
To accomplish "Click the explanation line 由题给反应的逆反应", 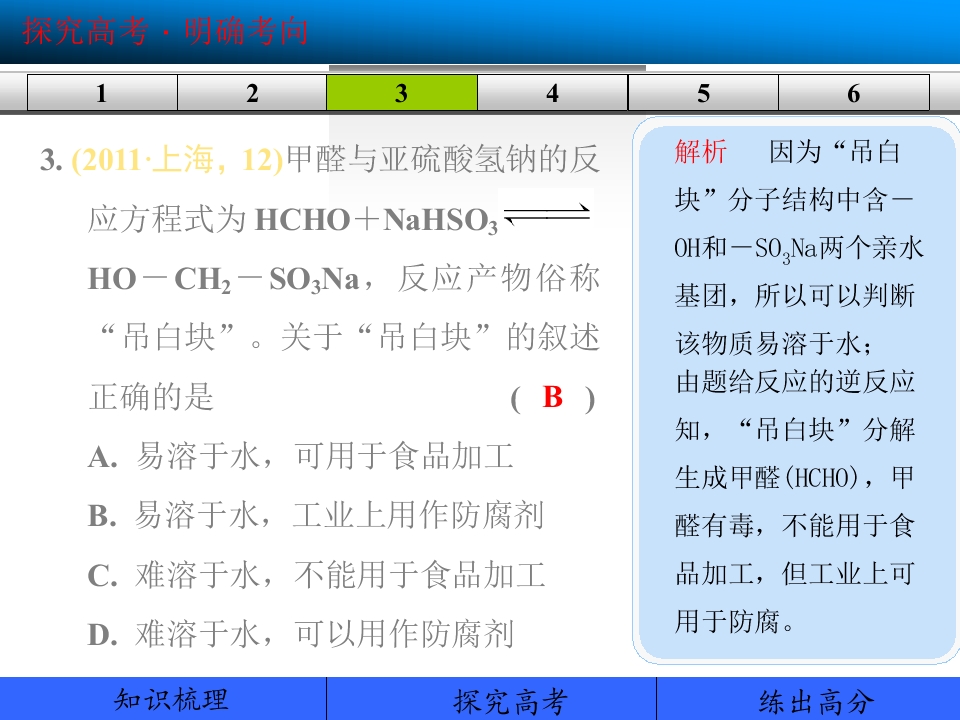I will pos(795,382).
